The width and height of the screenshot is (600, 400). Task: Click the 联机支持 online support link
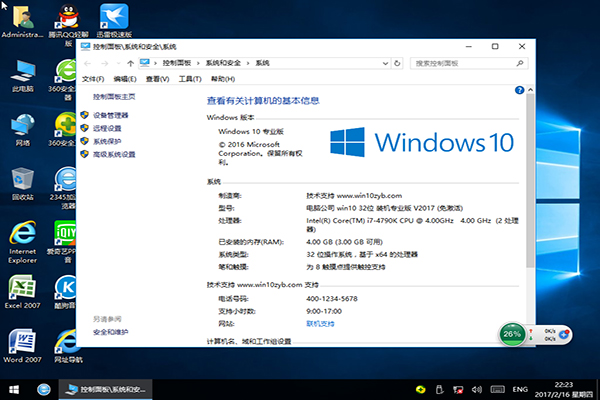coord(320,324)
